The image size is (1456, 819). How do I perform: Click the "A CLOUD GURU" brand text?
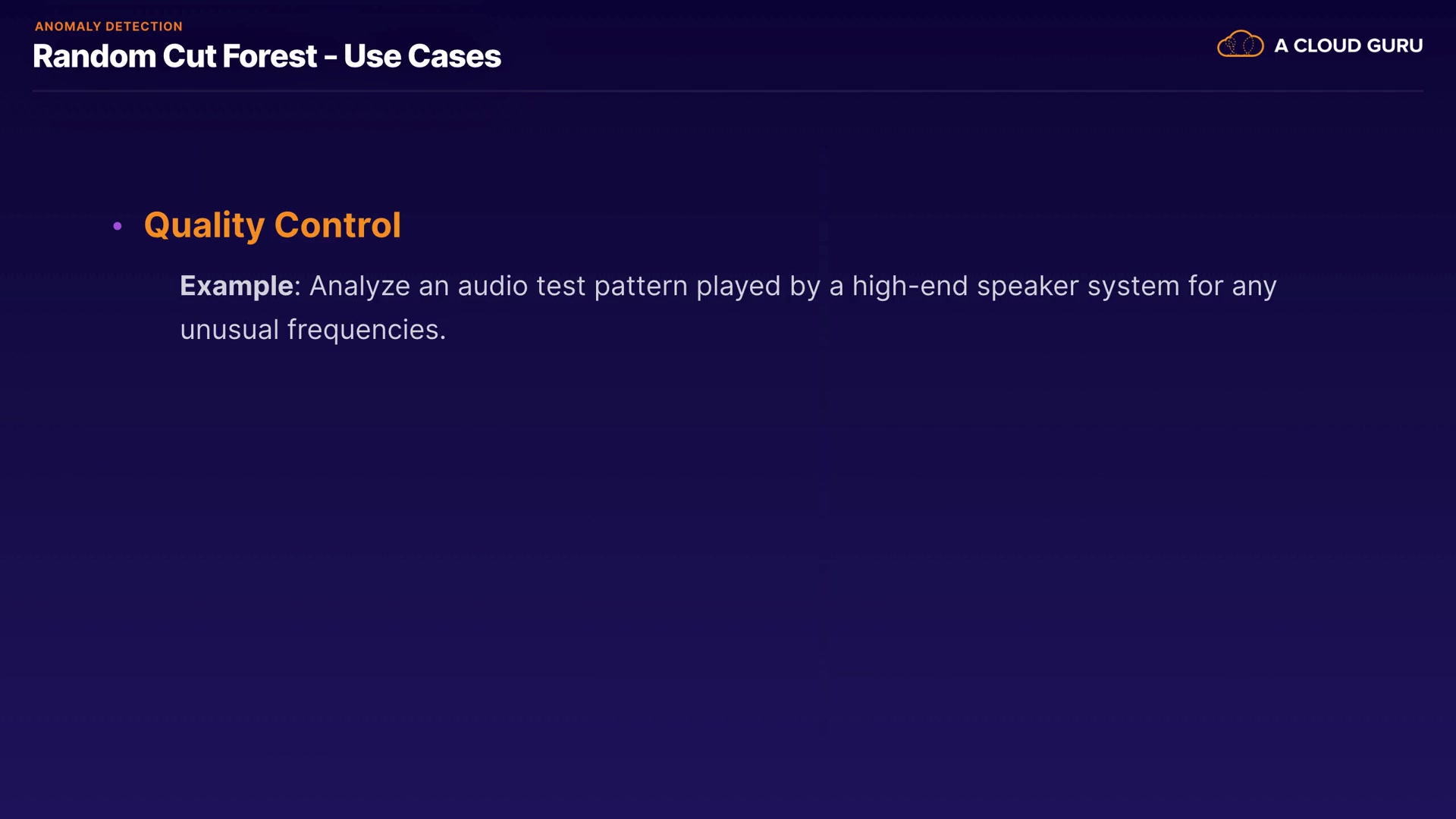(x=1348, y=45)
